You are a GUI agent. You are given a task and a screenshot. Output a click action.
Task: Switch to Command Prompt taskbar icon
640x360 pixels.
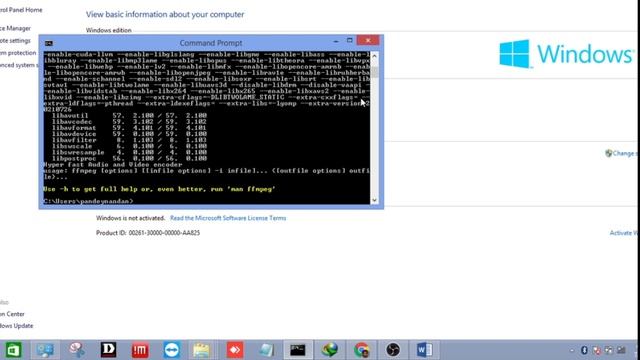[x=298, y=350]
